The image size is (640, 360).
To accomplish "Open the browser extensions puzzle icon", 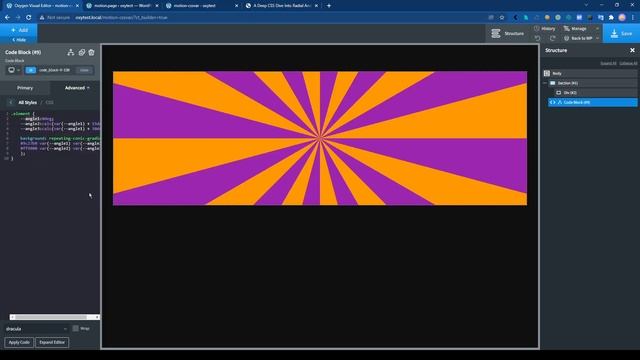I will tap(611, 18).
